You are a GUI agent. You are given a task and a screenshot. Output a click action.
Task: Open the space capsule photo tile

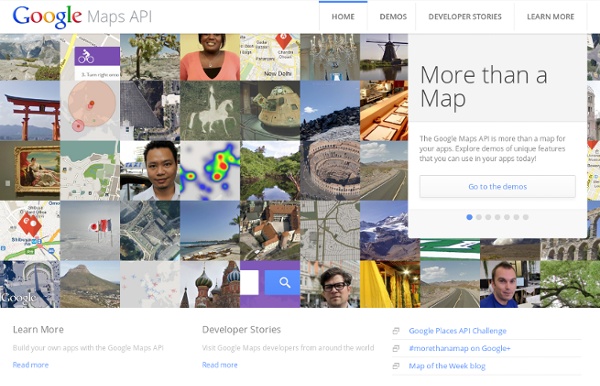point(270,111)
